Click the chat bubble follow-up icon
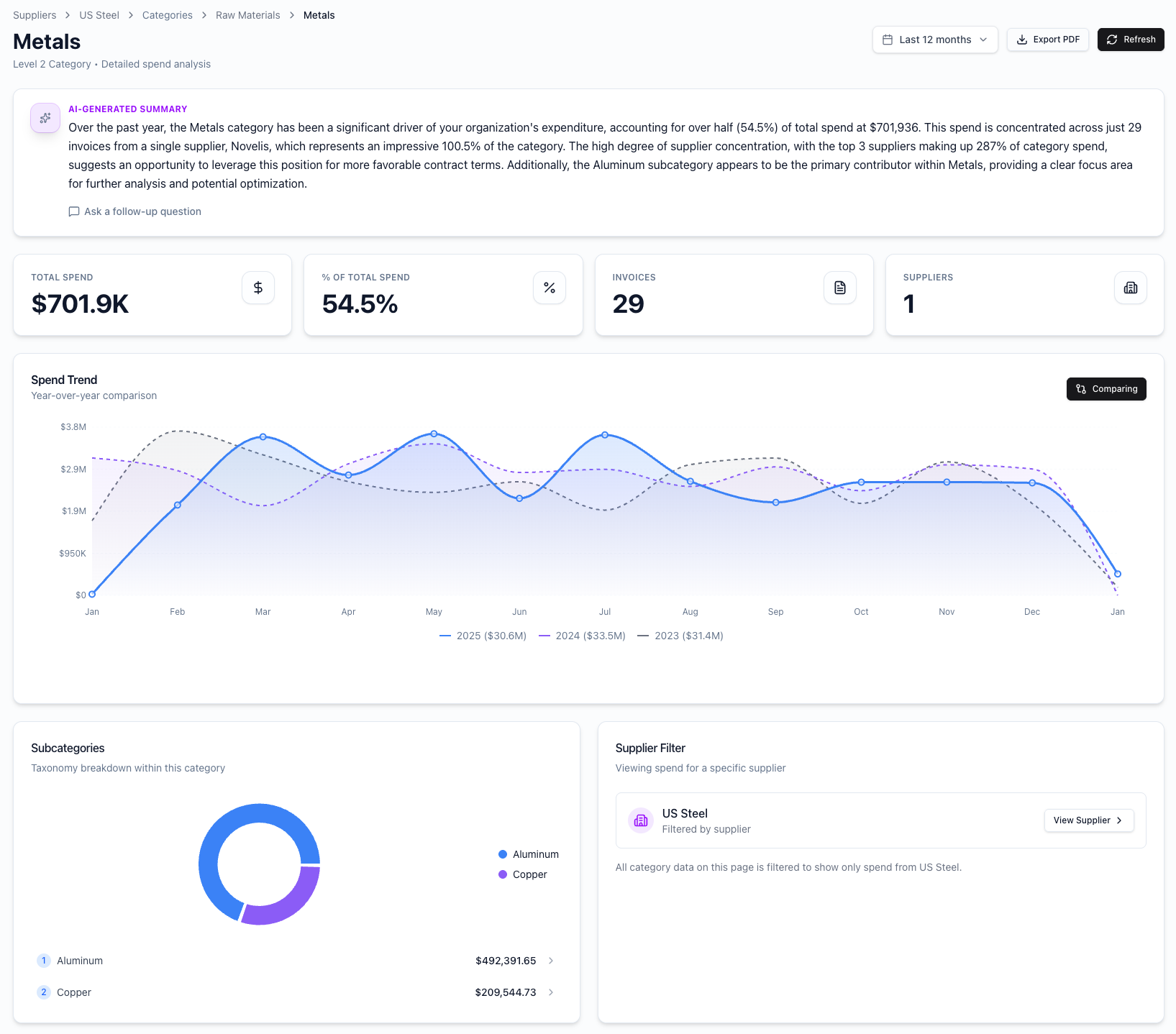 click(74, 211)
